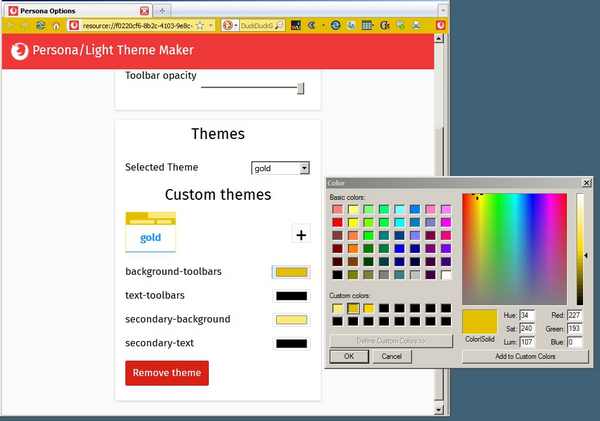Viewport: 600px width, 421px height.
Task: Click the search magnifier icon
Action: click(280, 26)
